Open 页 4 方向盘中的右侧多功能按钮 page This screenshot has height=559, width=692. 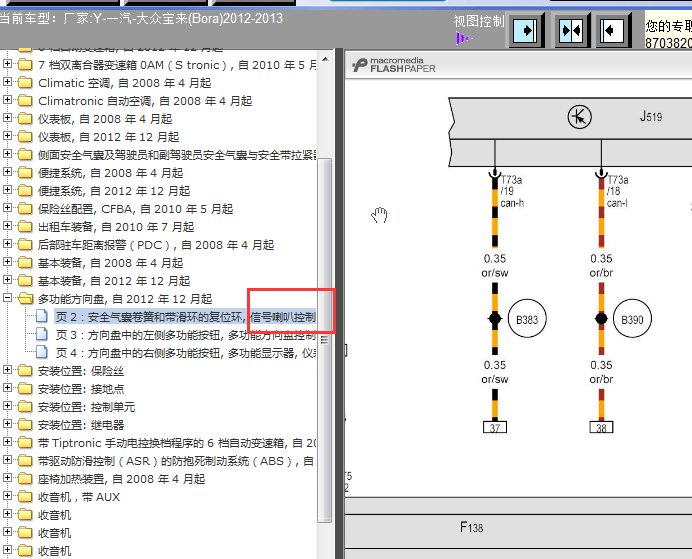[x=185, y=353]
